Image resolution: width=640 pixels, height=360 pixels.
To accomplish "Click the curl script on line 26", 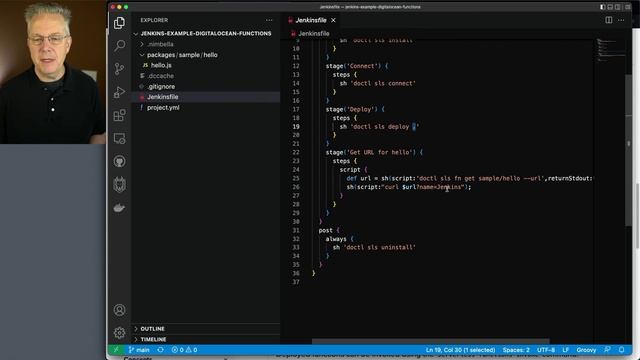I will click(409, 187).
